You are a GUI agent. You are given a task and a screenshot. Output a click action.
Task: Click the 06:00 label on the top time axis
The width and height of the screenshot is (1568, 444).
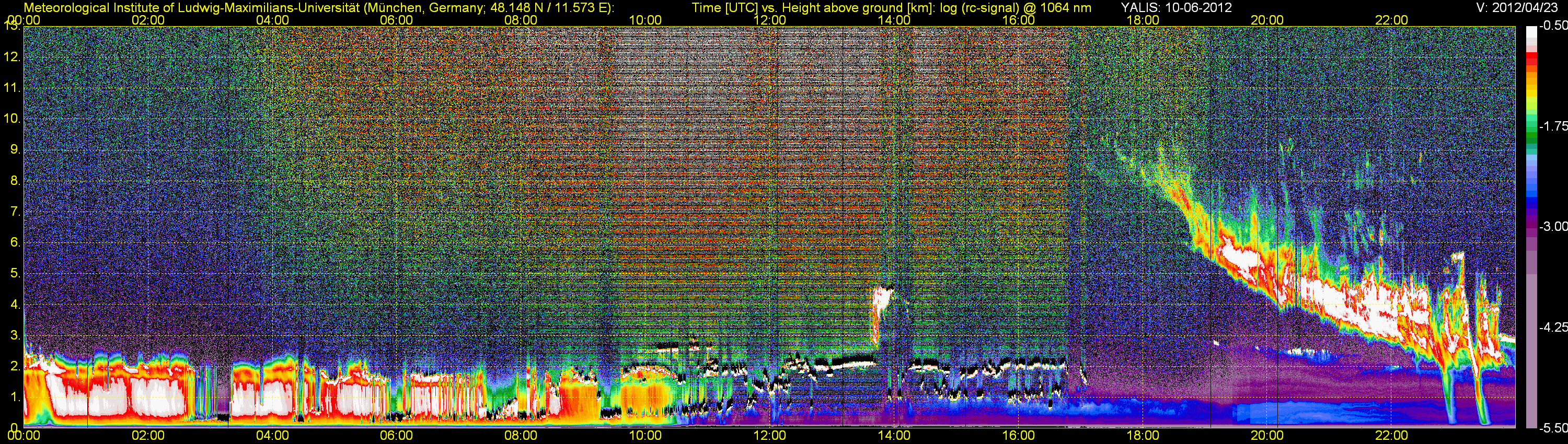coord(396,20)
